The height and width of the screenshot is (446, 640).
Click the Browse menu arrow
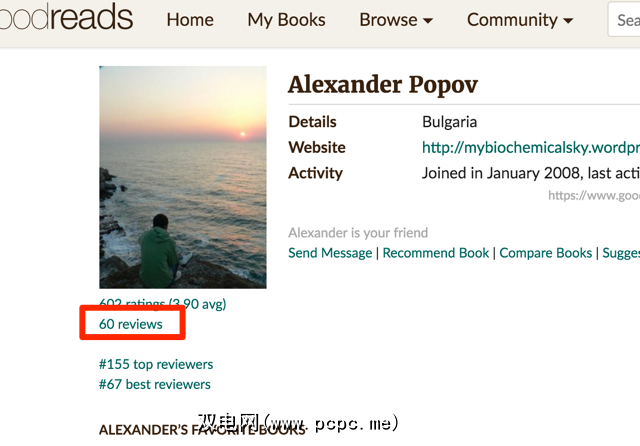pyautogui.click(x=428, y=21)
